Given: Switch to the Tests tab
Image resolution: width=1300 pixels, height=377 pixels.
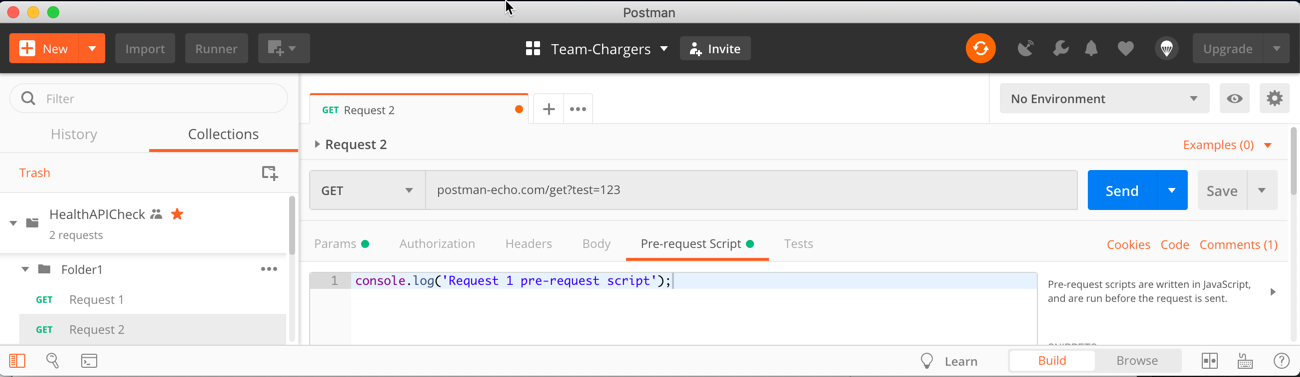Looking at the screenshot, I should tap(798, 243).
